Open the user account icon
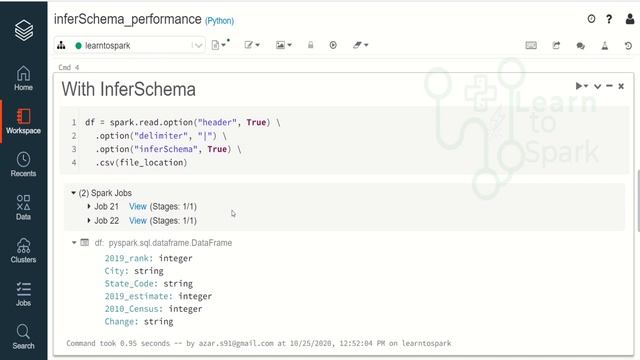640x360 pixels. pyautogui.click(x=630, y=19)
